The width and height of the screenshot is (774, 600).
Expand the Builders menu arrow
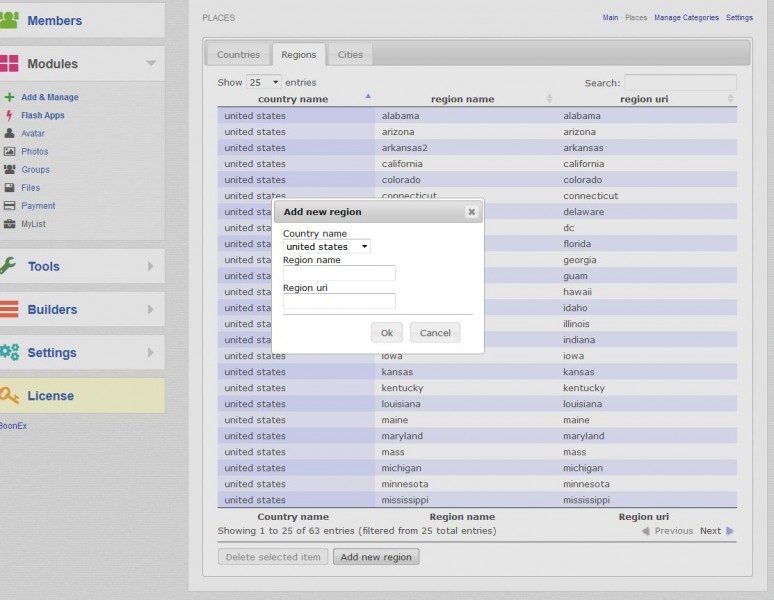click(151, 309)
